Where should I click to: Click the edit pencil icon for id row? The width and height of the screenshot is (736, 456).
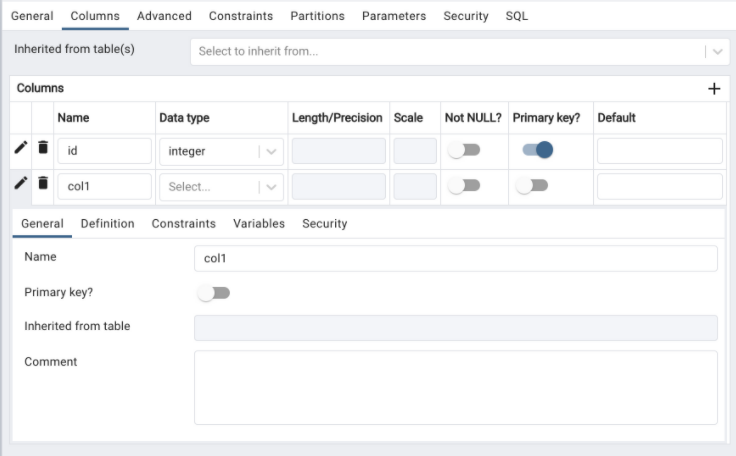(21, 148)
